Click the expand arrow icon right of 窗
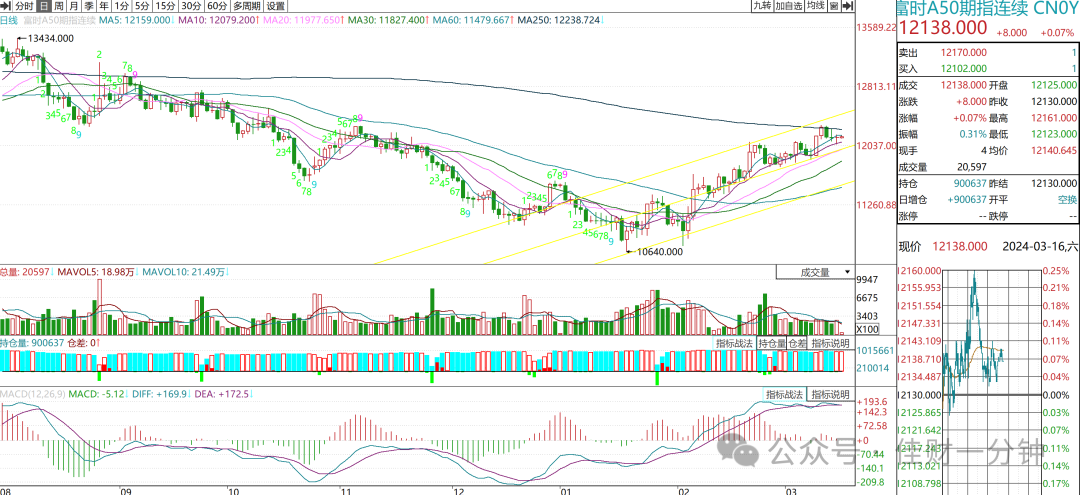1080x495 pixels. pyautogui.click(x=848, y=6)
